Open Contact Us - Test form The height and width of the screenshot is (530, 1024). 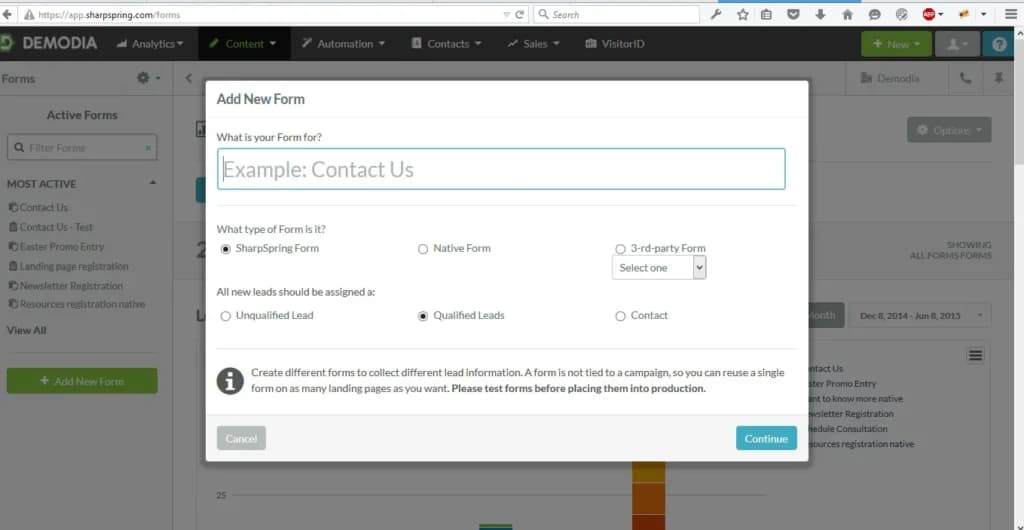pyautogui.click(x=56, y=227)
